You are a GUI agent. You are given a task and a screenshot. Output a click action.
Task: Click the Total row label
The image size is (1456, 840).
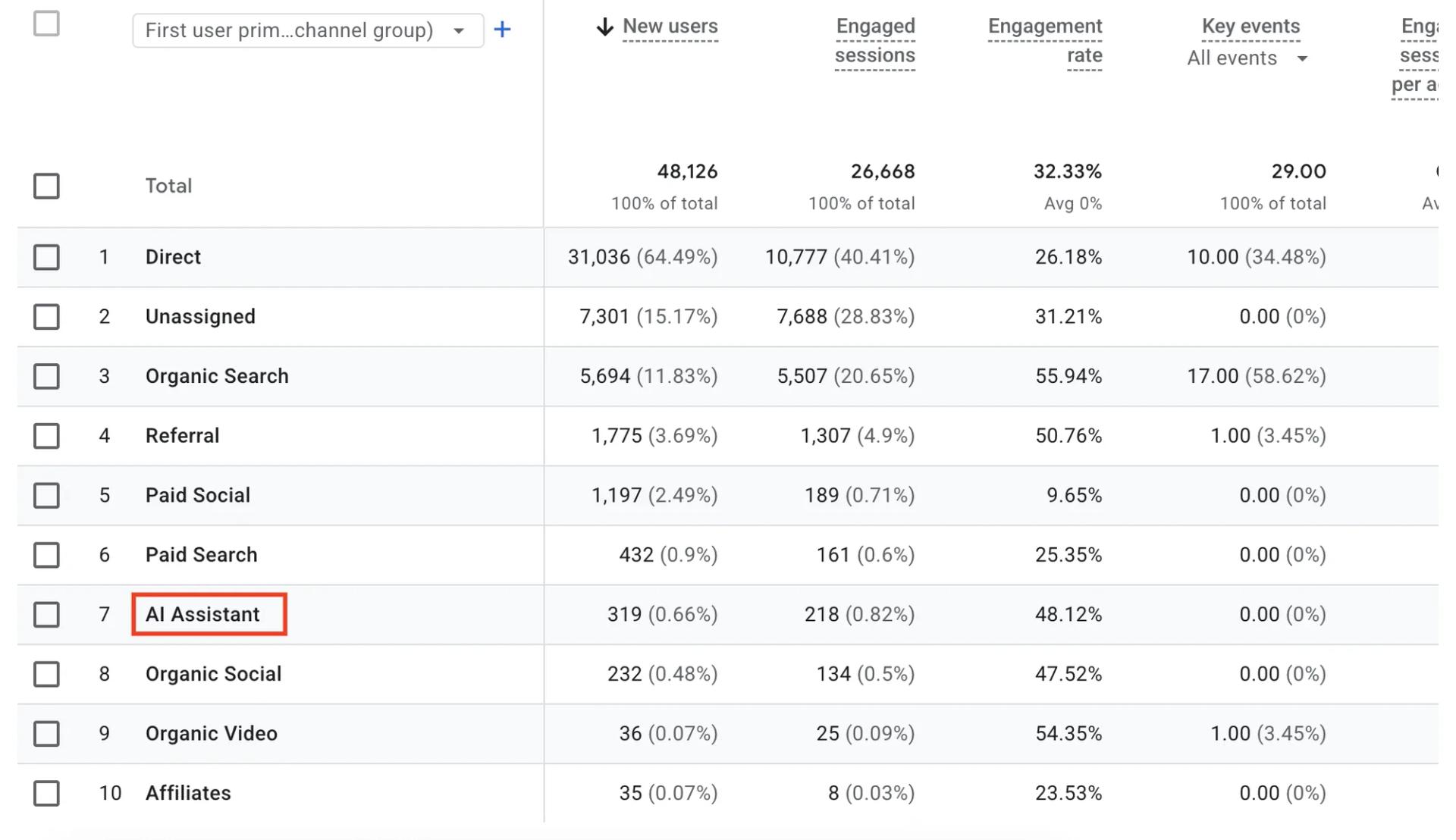pyautogui.click(x=168, y=186)
